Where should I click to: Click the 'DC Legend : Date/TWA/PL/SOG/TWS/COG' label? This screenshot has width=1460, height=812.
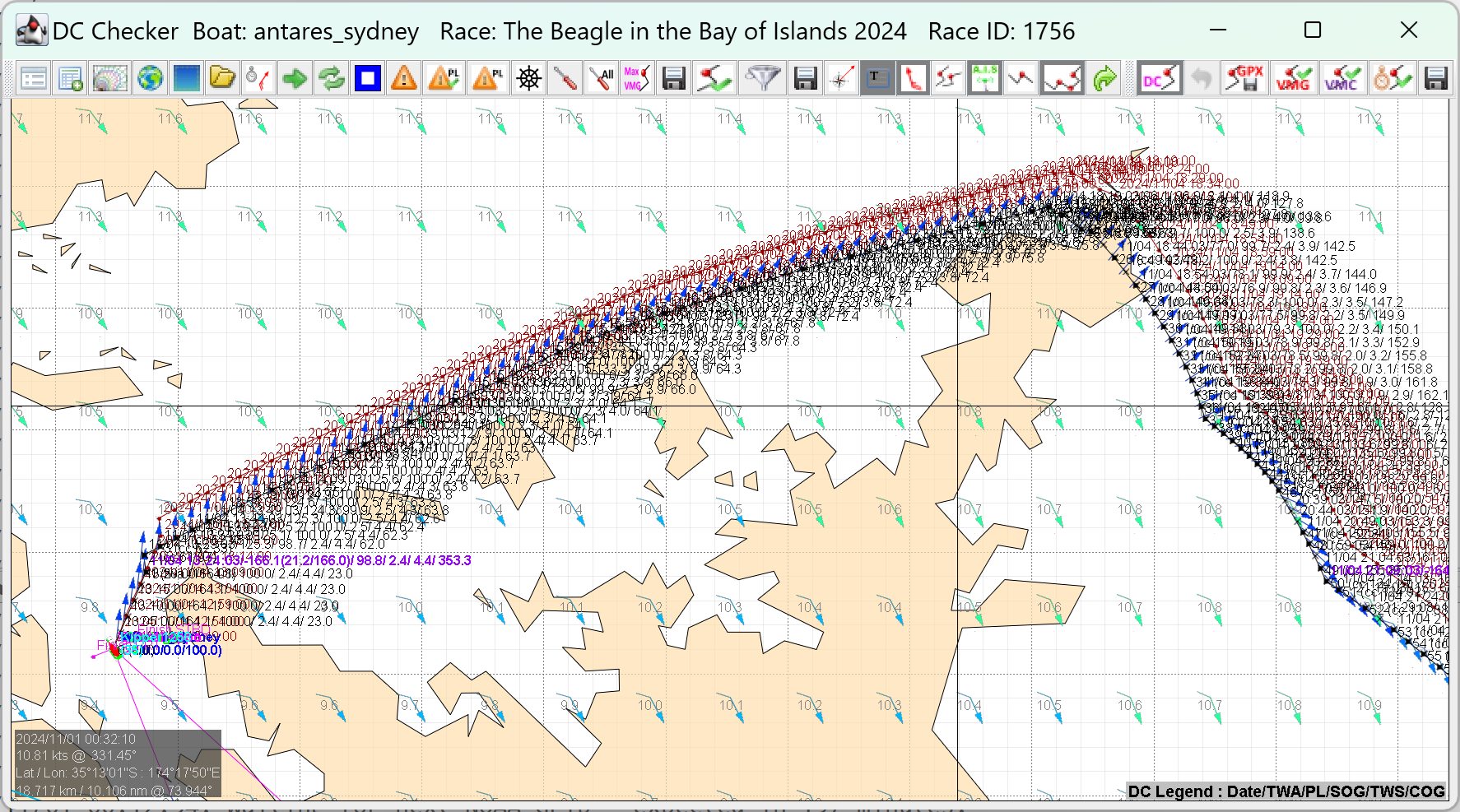[1286, 791]
